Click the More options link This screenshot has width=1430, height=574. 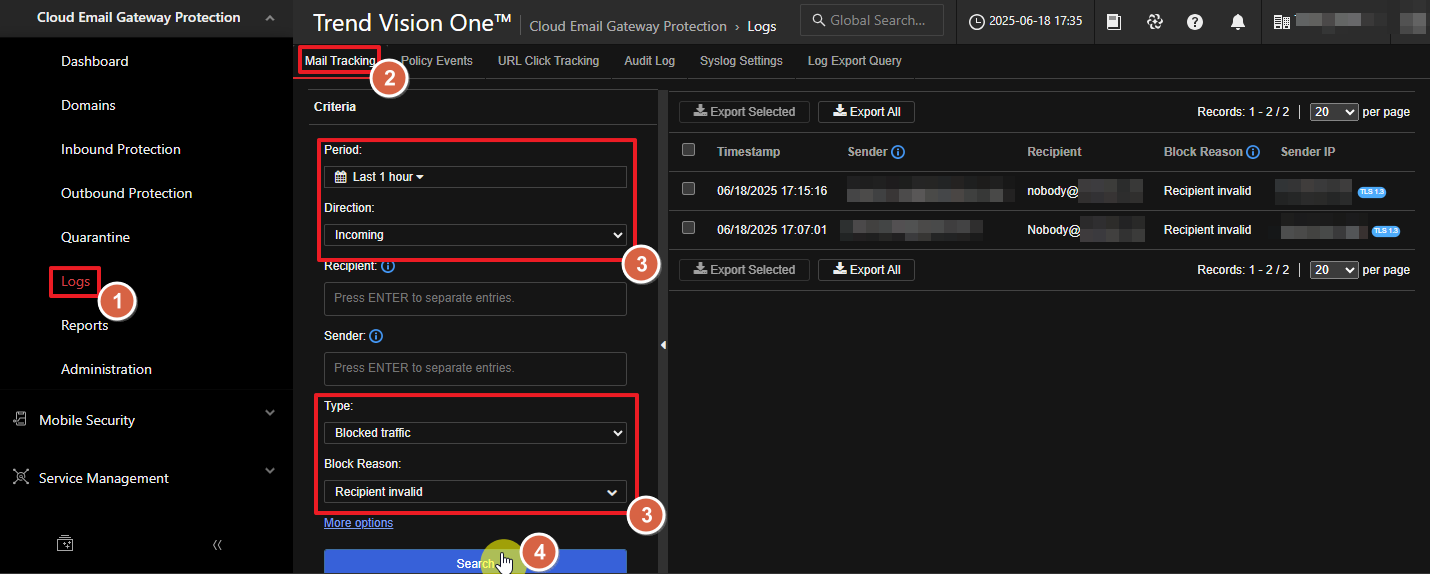coord(358,523)
